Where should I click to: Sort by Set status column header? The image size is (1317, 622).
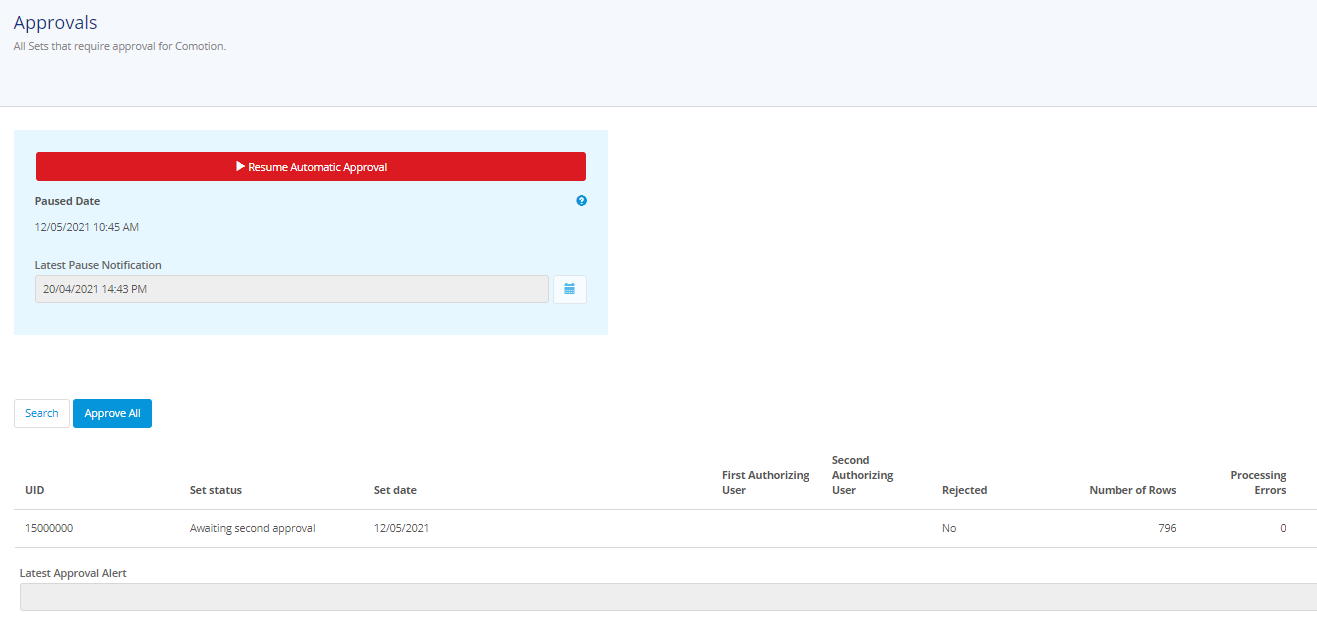point(216,490)
